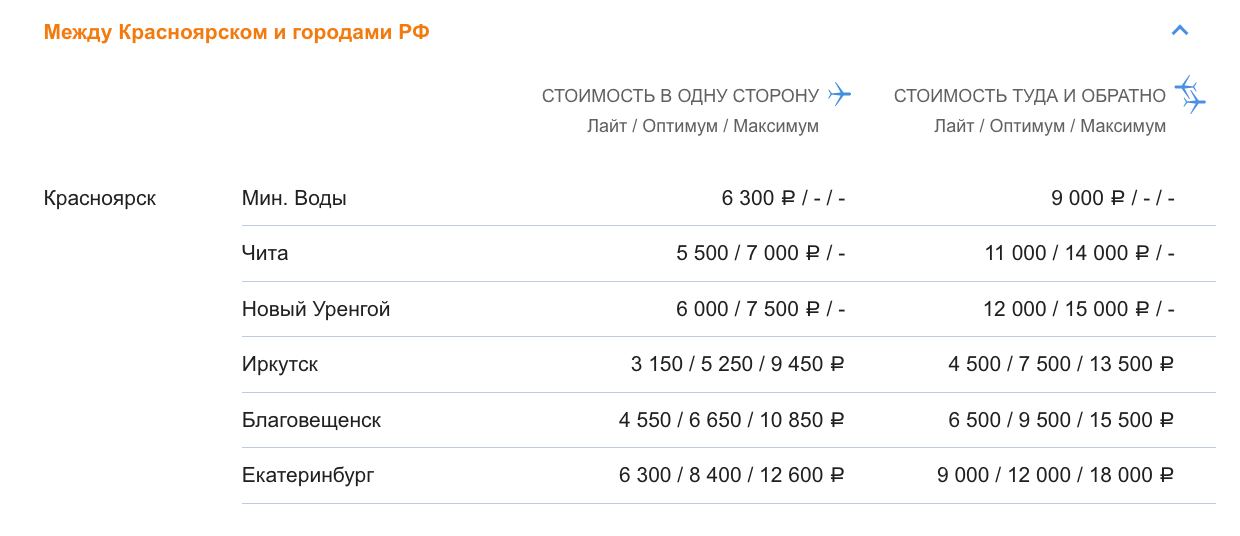Collapse the section with the chevron arrow
The height and width of the screenshot is (536, 1240).
[1180, 30]
